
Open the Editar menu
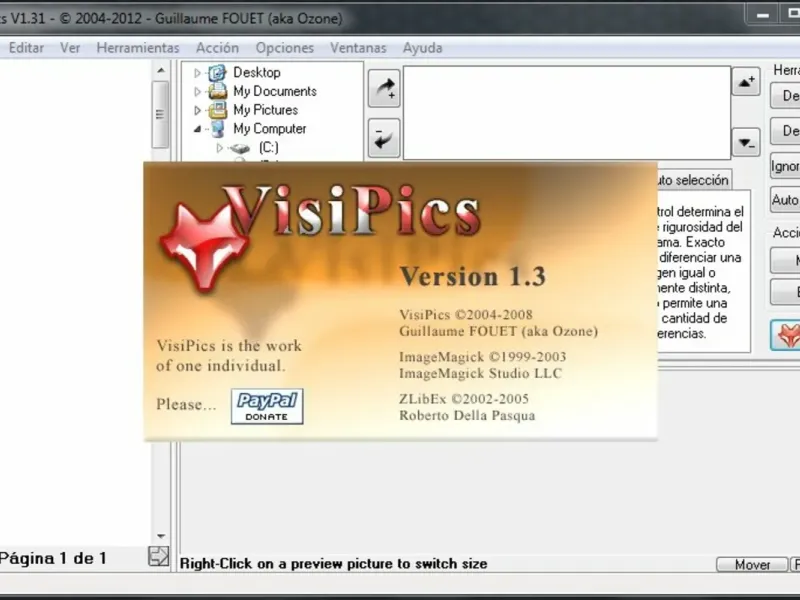point(26,48)
